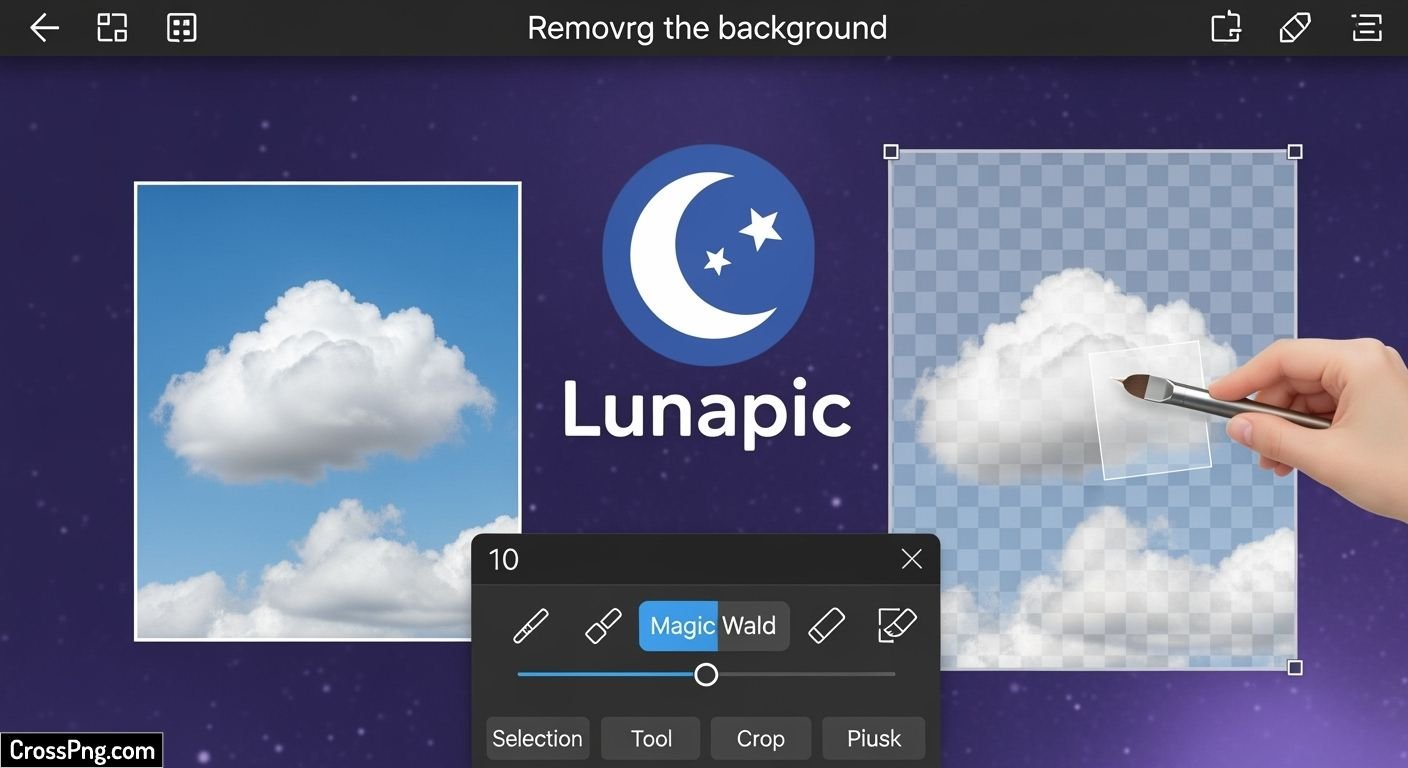Open the layout panels icon in top bar
Viewport: 1408px width, 768px height.
112,28
